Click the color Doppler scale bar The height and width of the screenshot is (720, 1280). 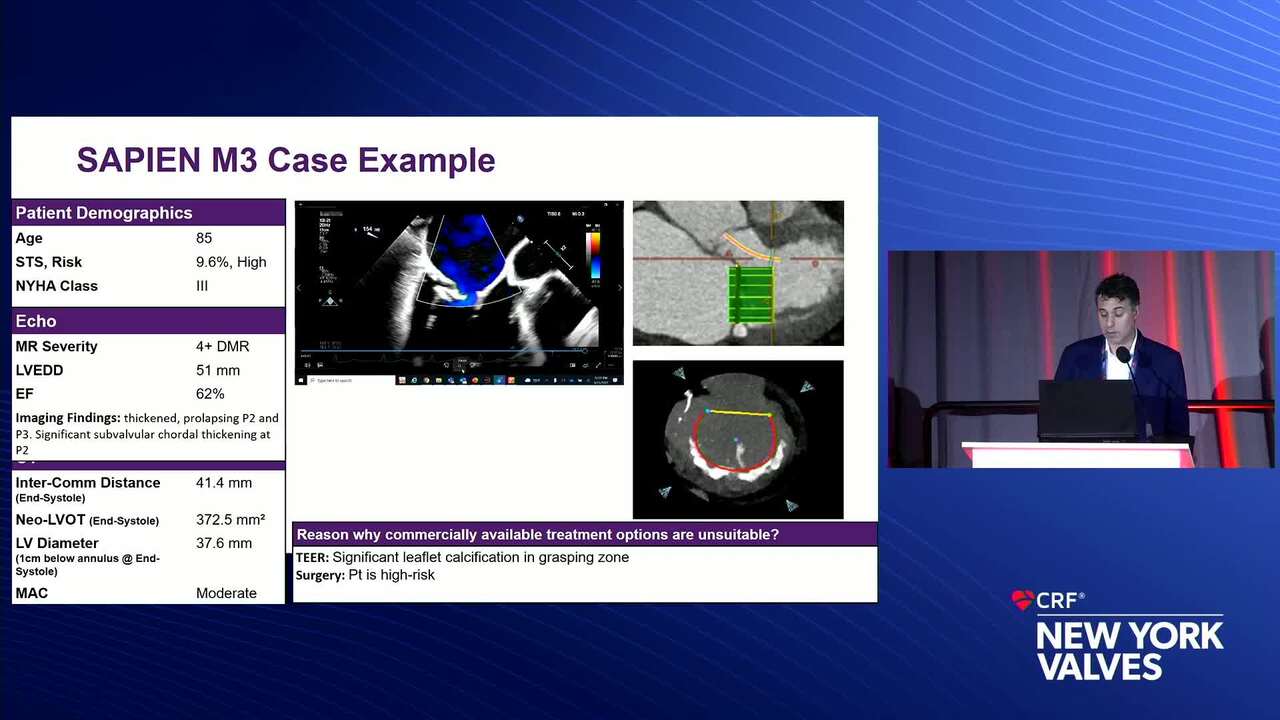tap(594, 254)
